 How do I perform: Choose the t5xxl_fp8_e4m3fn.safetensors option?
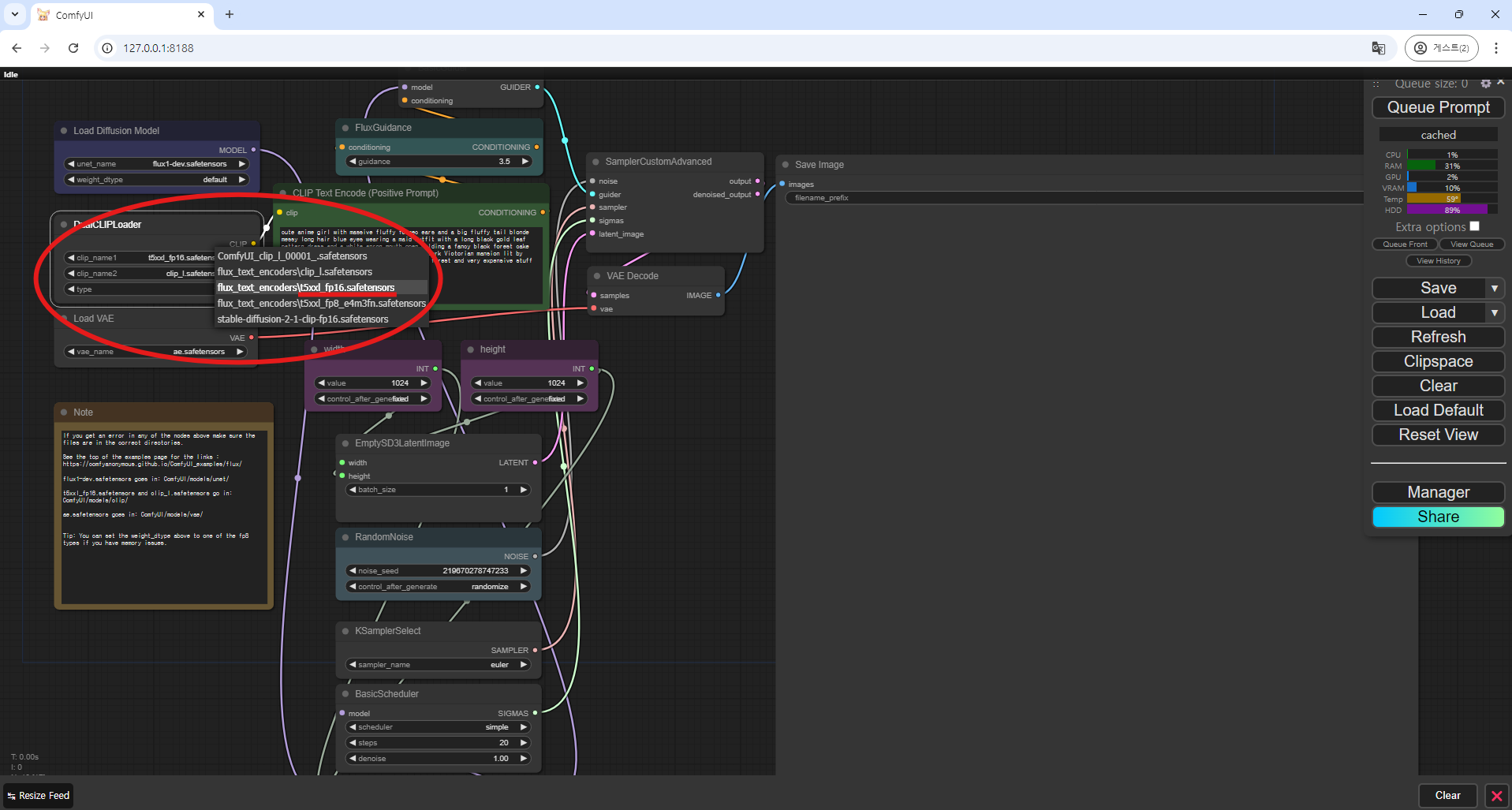(x=322, y=304)
